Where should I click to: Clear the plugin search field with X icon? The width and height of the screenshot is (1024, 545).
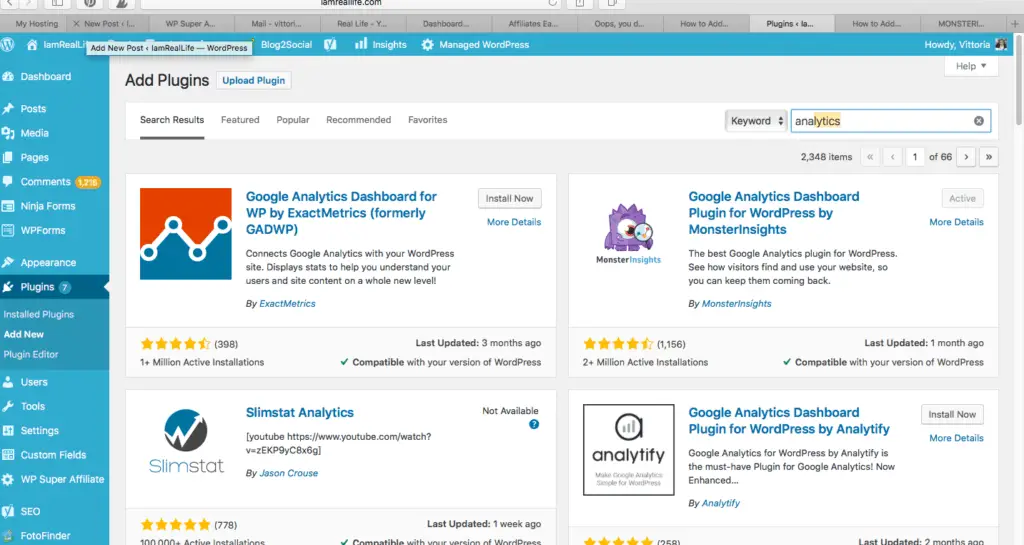pos(978,121)
